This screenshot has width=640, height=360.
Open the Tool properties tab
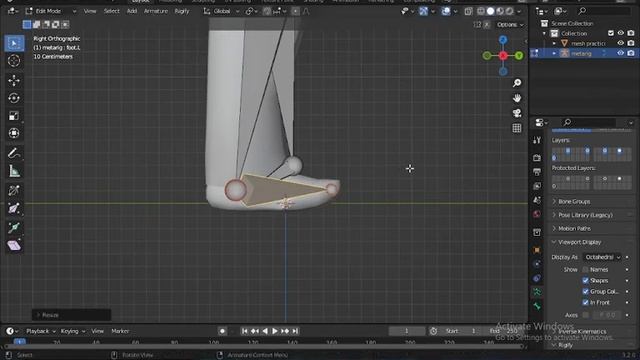click(x=537, y=140)
